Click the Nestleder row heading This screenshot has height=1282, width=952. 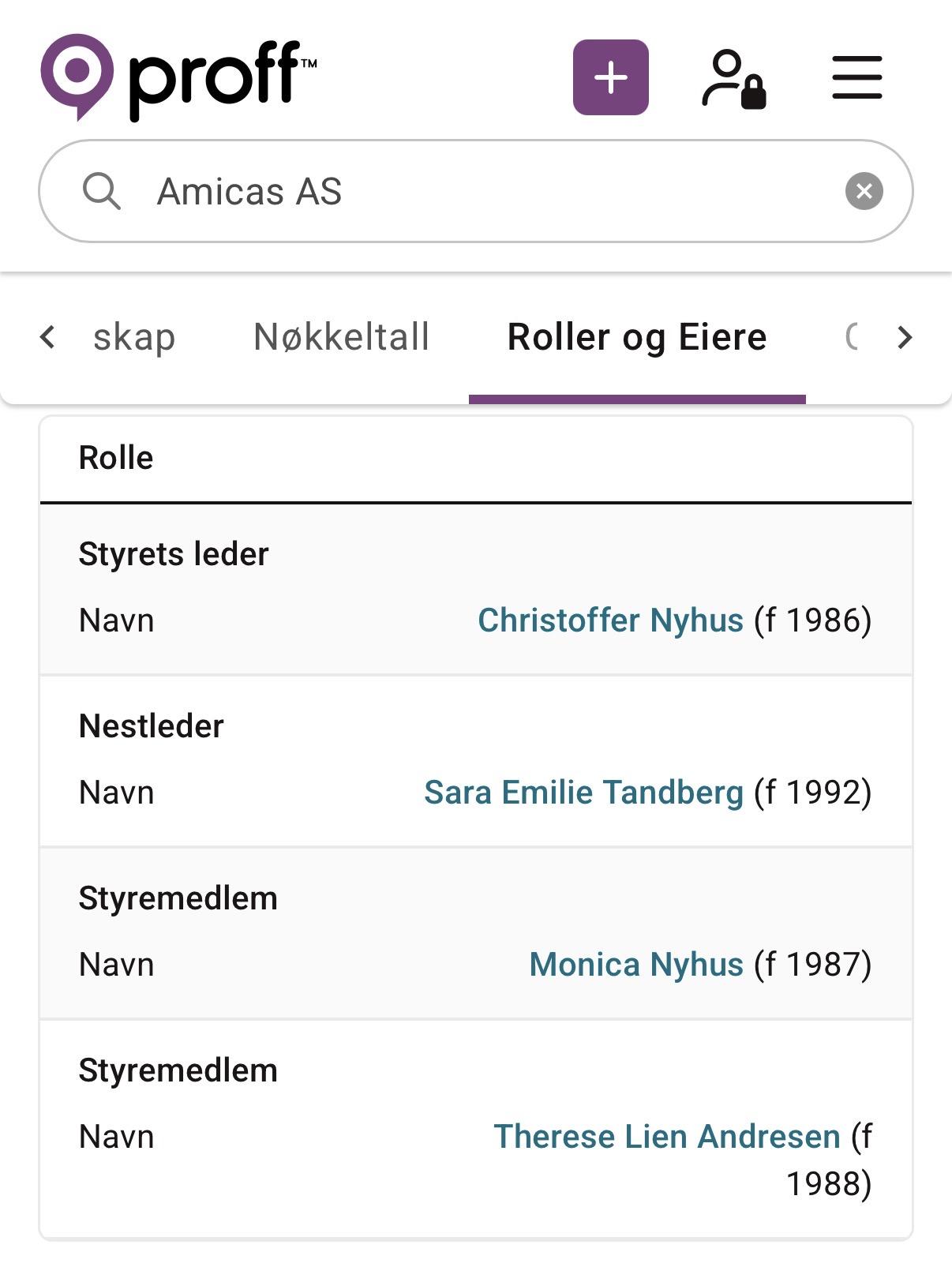point(152,726)
